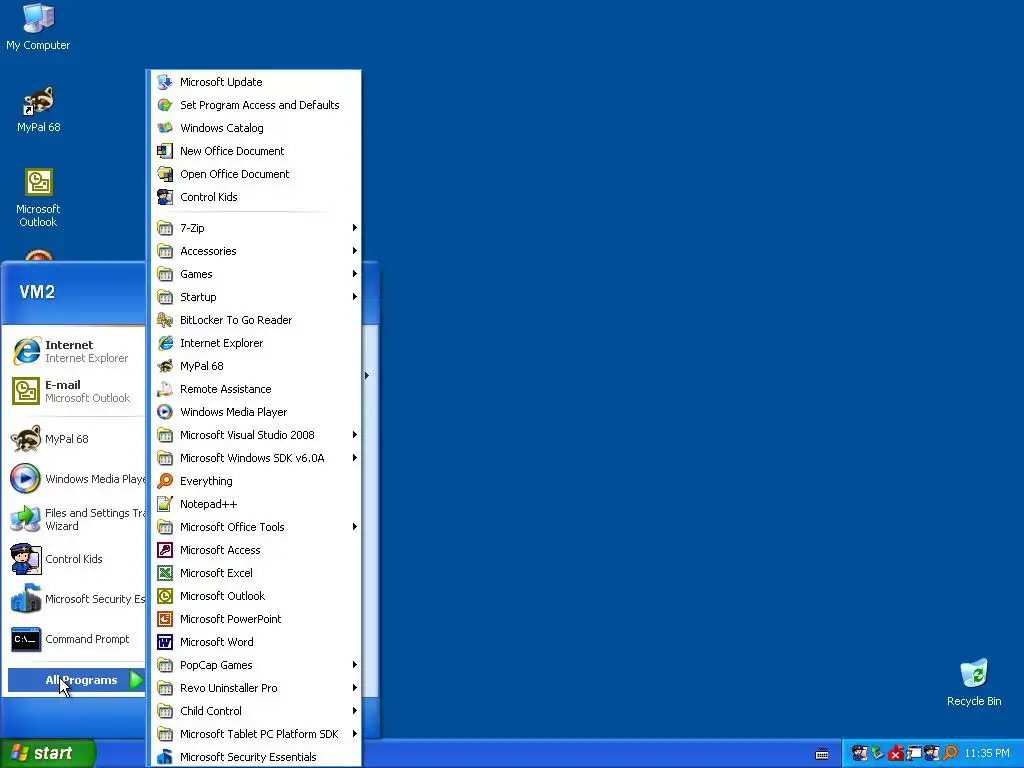Launch Microsoft Outlook from All Programs list
This screenshot has height=768, width=1024.
click(255, 596)
